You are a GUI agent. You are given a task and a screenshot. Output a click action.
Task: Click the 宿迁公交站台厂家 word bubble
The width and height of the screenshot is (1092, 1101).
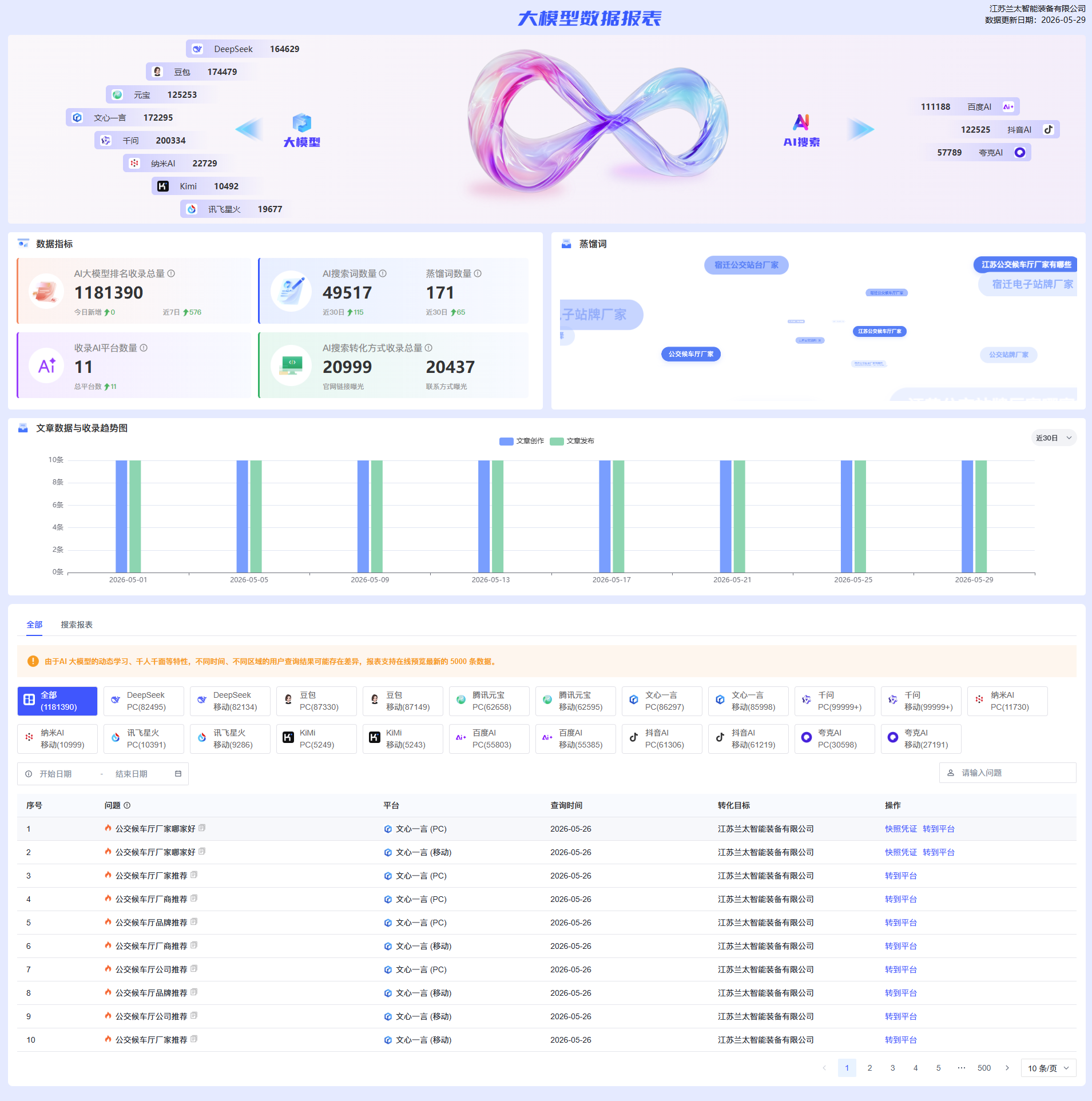click(746, 265)
